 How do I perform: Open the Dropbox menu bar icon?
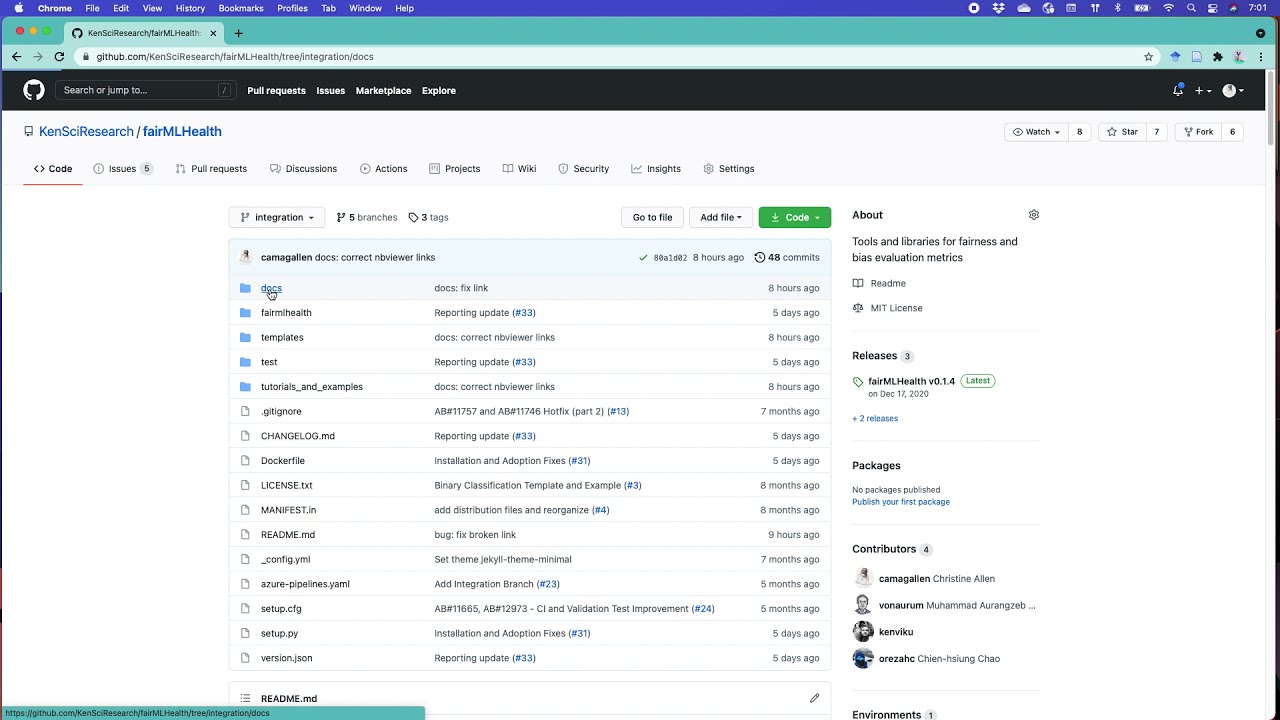click(998, 8)
